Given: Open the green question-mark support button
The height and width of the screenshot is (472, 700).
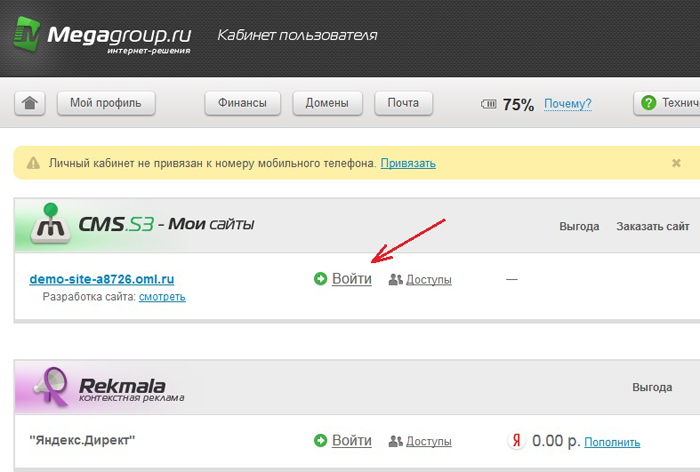Looking at the screenshot, I should pos(667,103).
